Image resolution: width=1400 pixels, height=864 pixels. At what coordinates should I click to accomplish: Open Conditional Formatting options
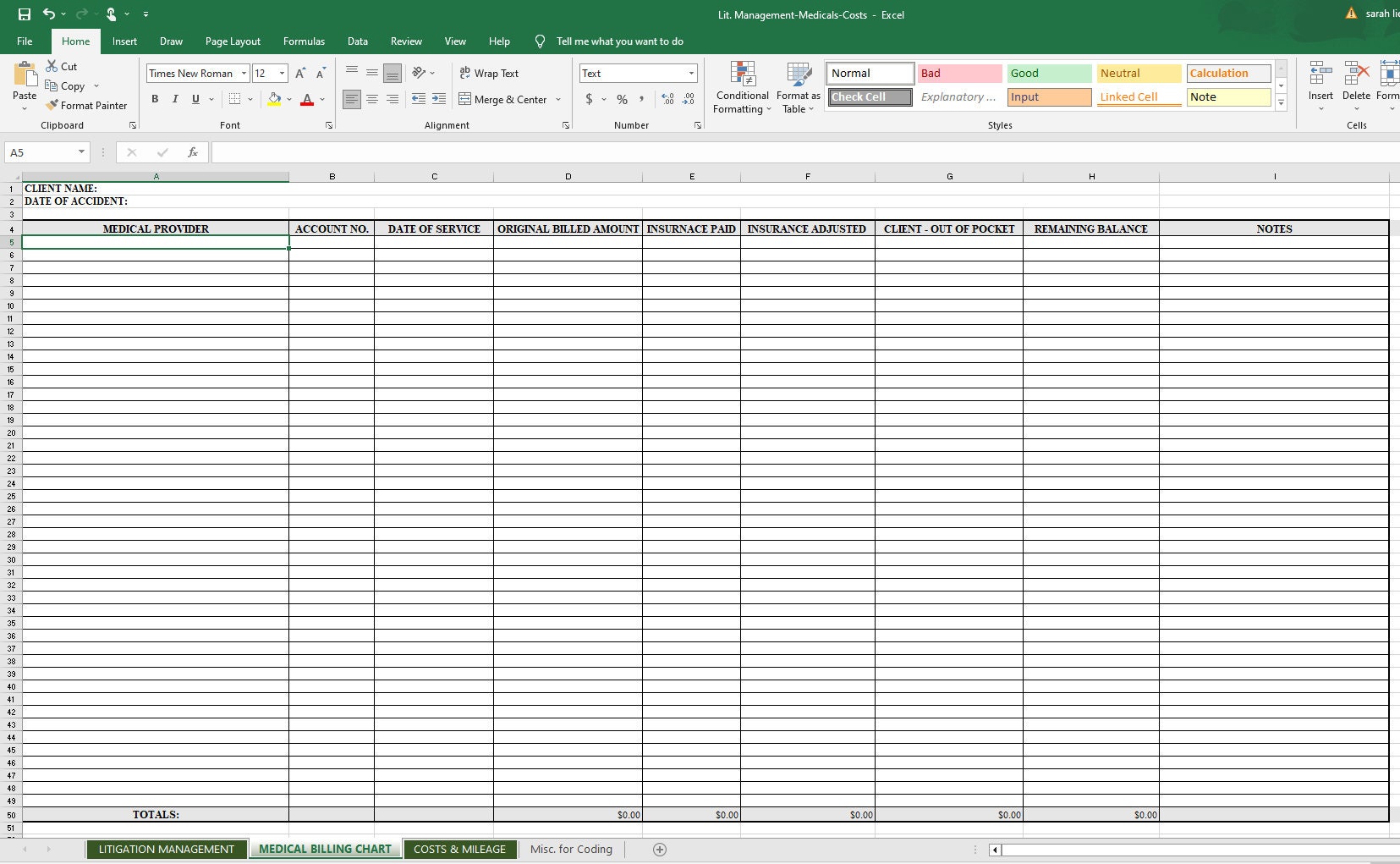point(743,87)
